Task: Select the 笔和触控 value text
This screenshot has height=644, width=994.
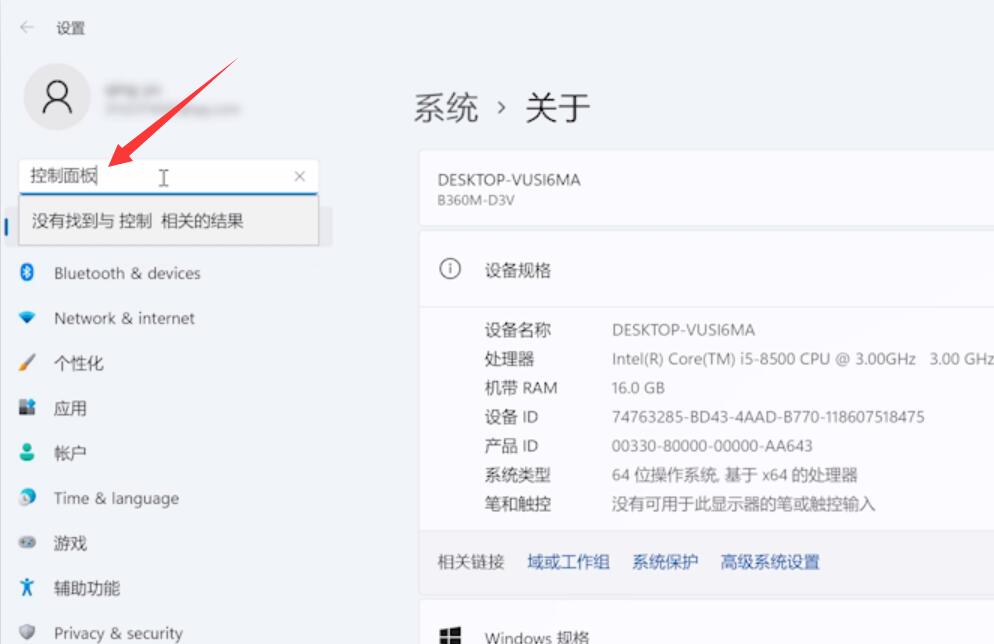Action: 743,504
